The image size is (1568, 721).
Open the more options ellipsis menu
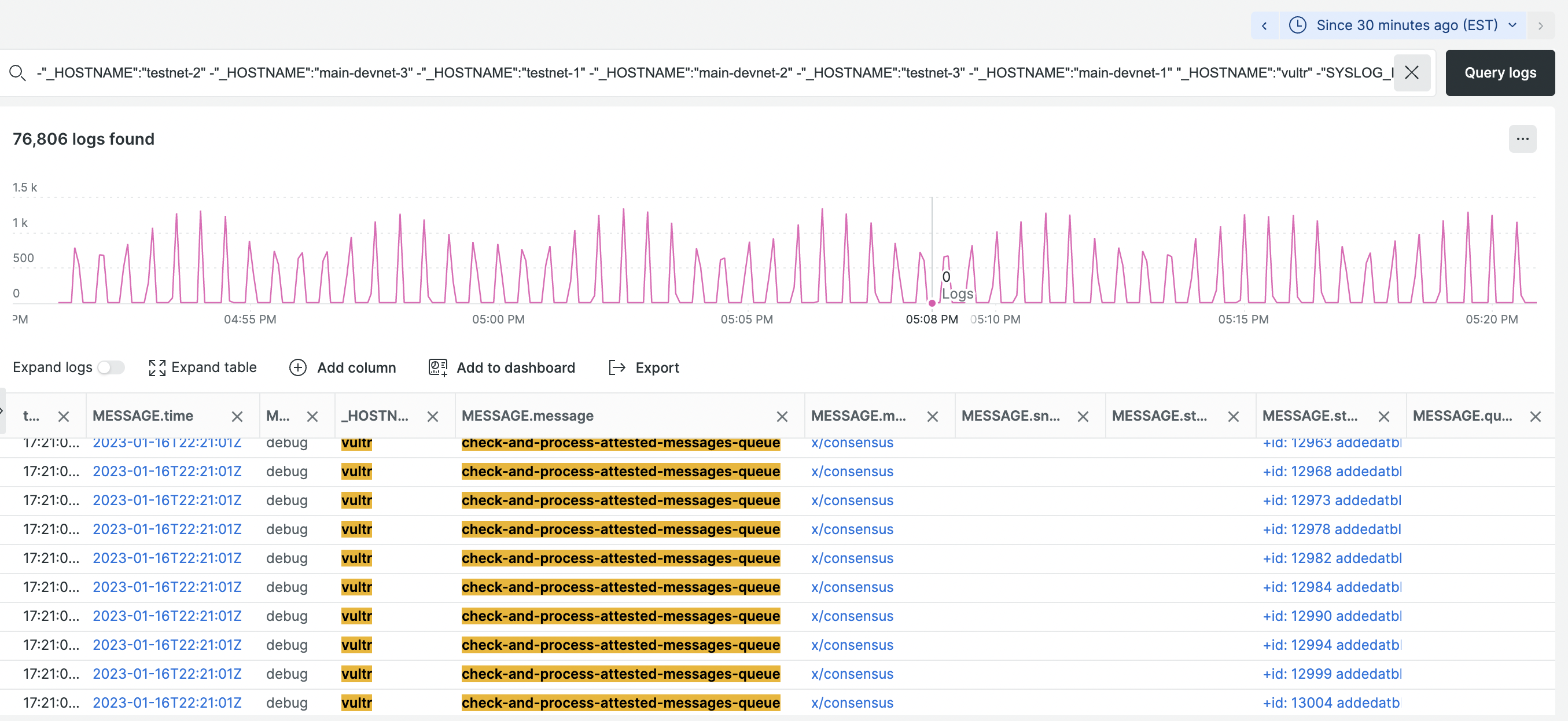pyautogui.click(x=1523, y=139)
